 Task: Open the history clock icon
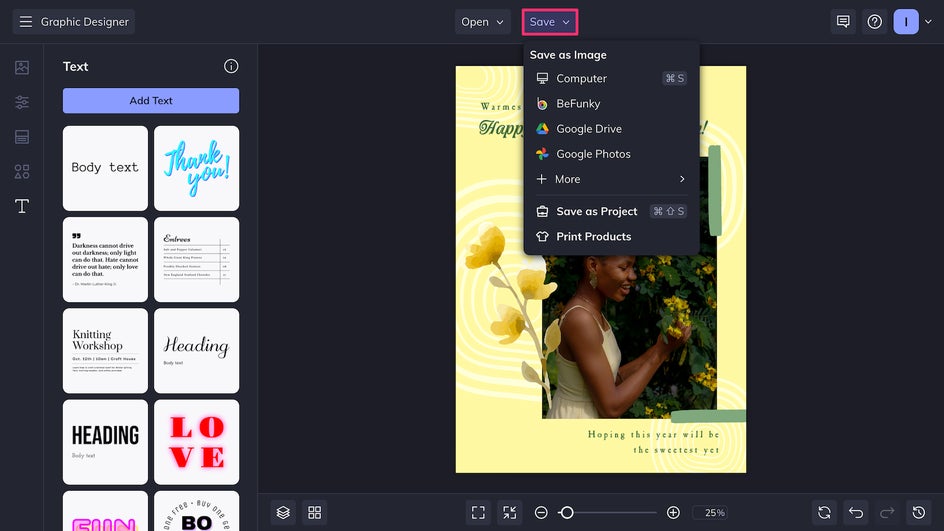tap(919, 512)
